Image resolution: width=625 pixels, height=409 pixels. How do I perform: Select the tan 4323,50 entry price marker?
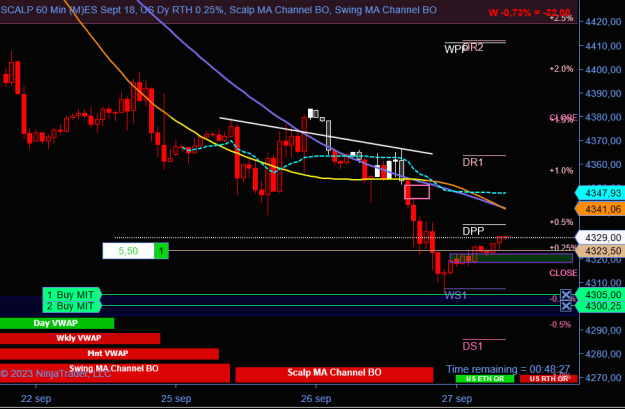pos(600,251)
